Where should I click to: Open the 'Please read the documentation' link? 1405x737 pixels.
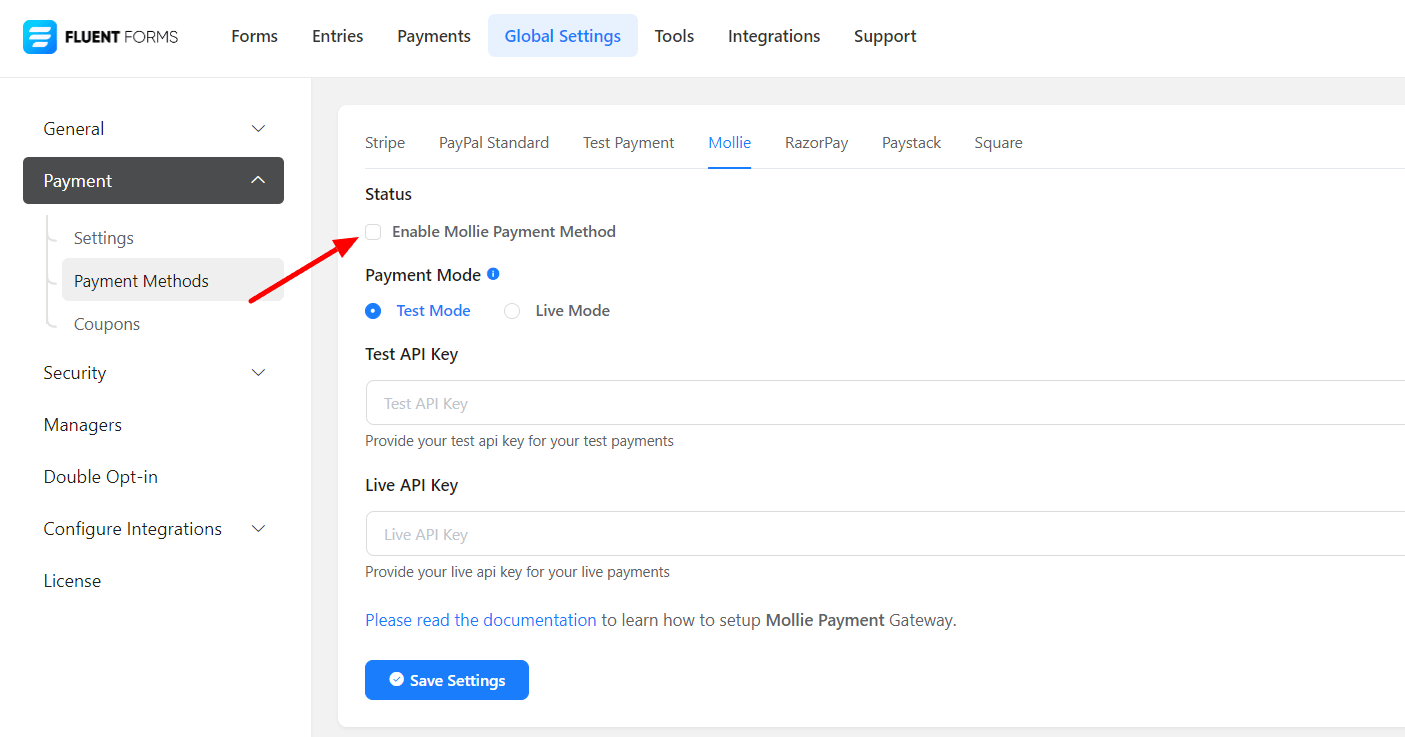click(x=480, y=620)
